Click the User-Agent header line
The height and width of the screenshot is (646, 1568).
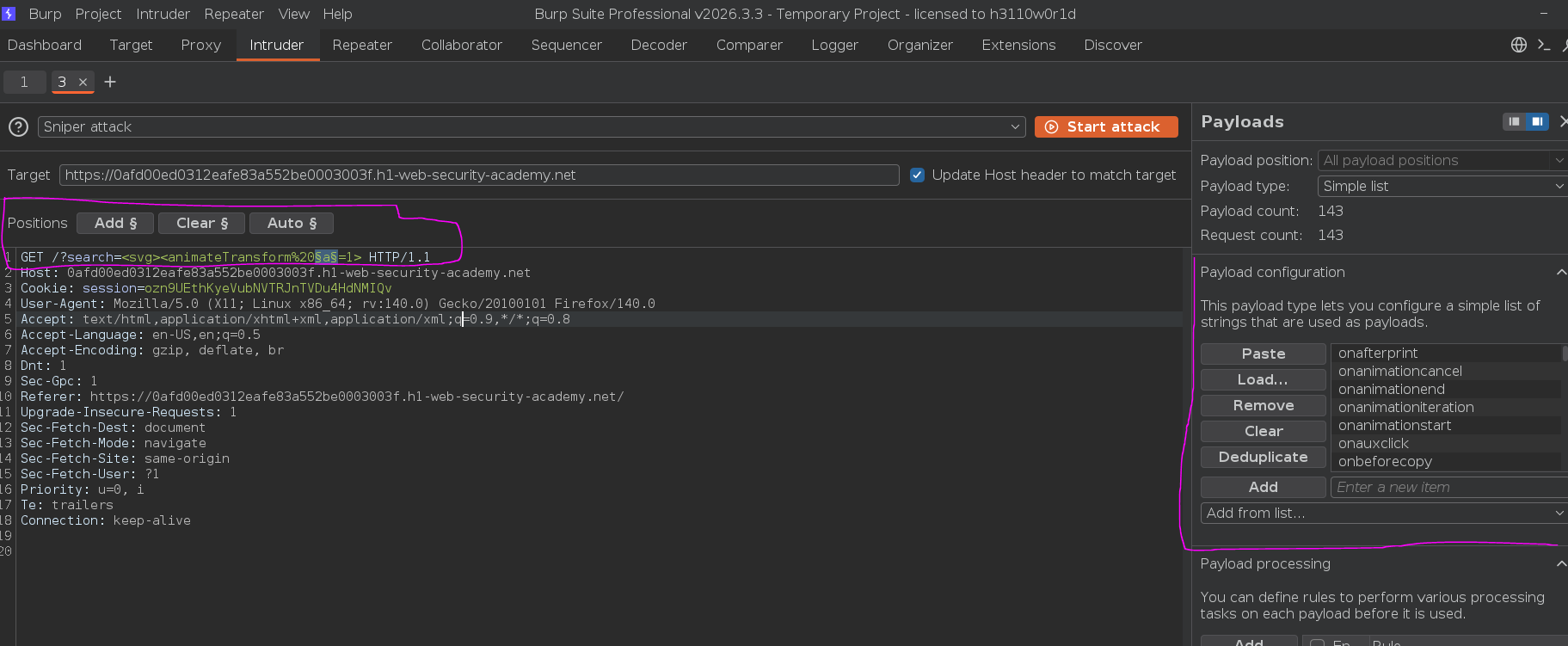pos(338,304)
